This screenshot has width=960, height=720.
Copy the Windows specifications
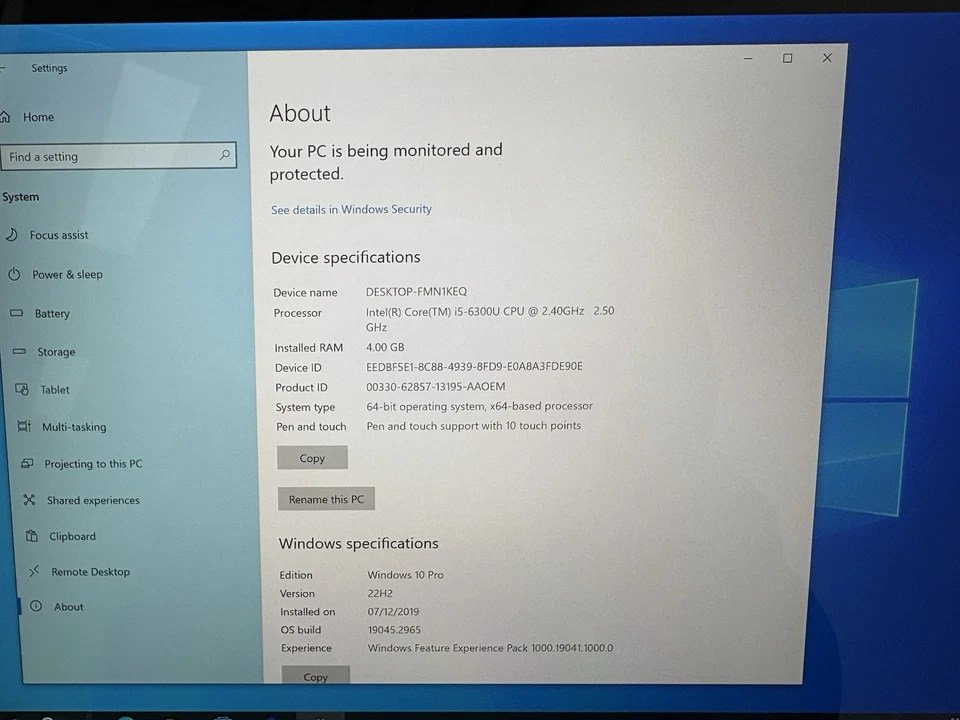(315, 677)
